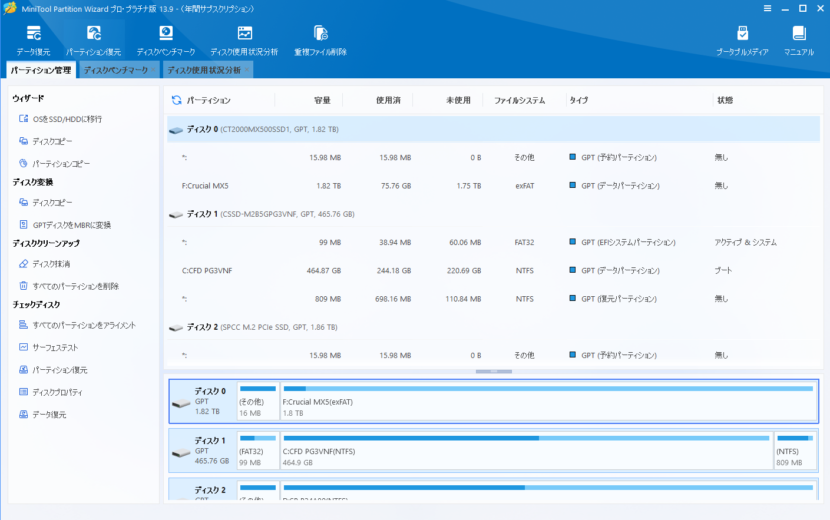830x520 pixels.
Task: Open 重複ファイル削除 toolbar tool
Action: click(x=320, y=41)
